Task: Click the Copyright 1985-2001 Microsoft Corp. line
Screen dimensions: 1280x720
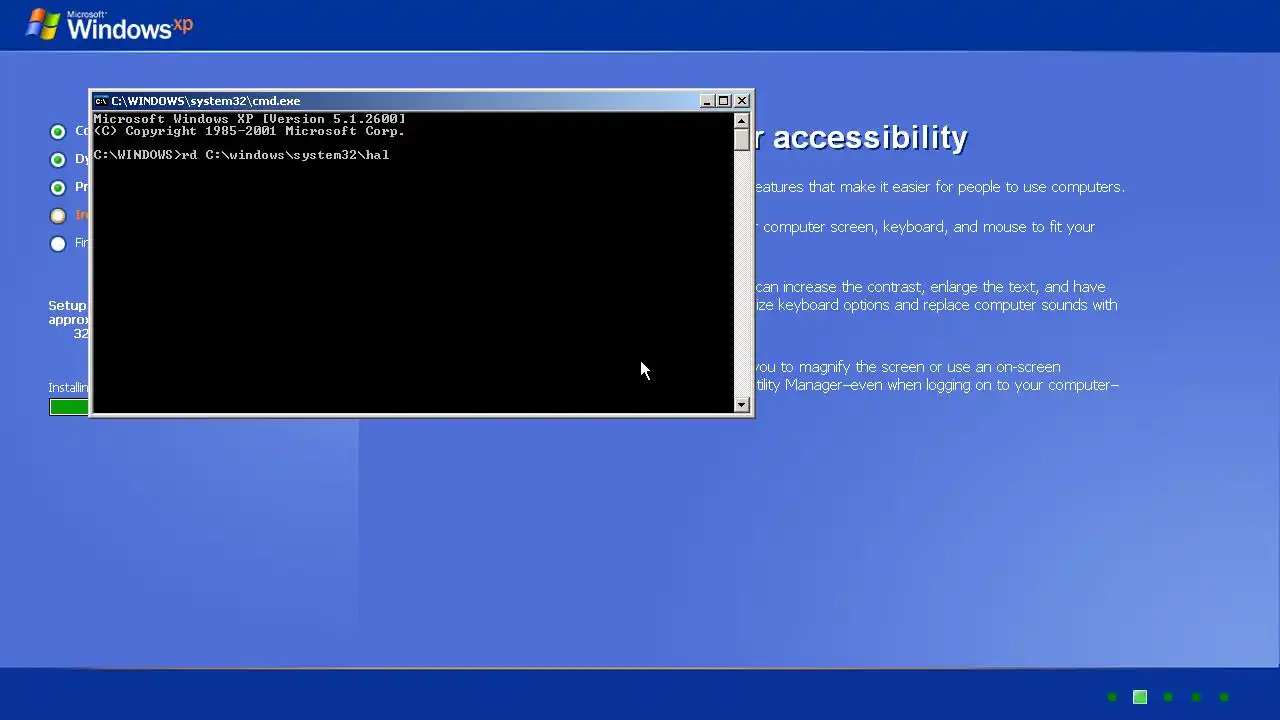Action: [249, 131]
